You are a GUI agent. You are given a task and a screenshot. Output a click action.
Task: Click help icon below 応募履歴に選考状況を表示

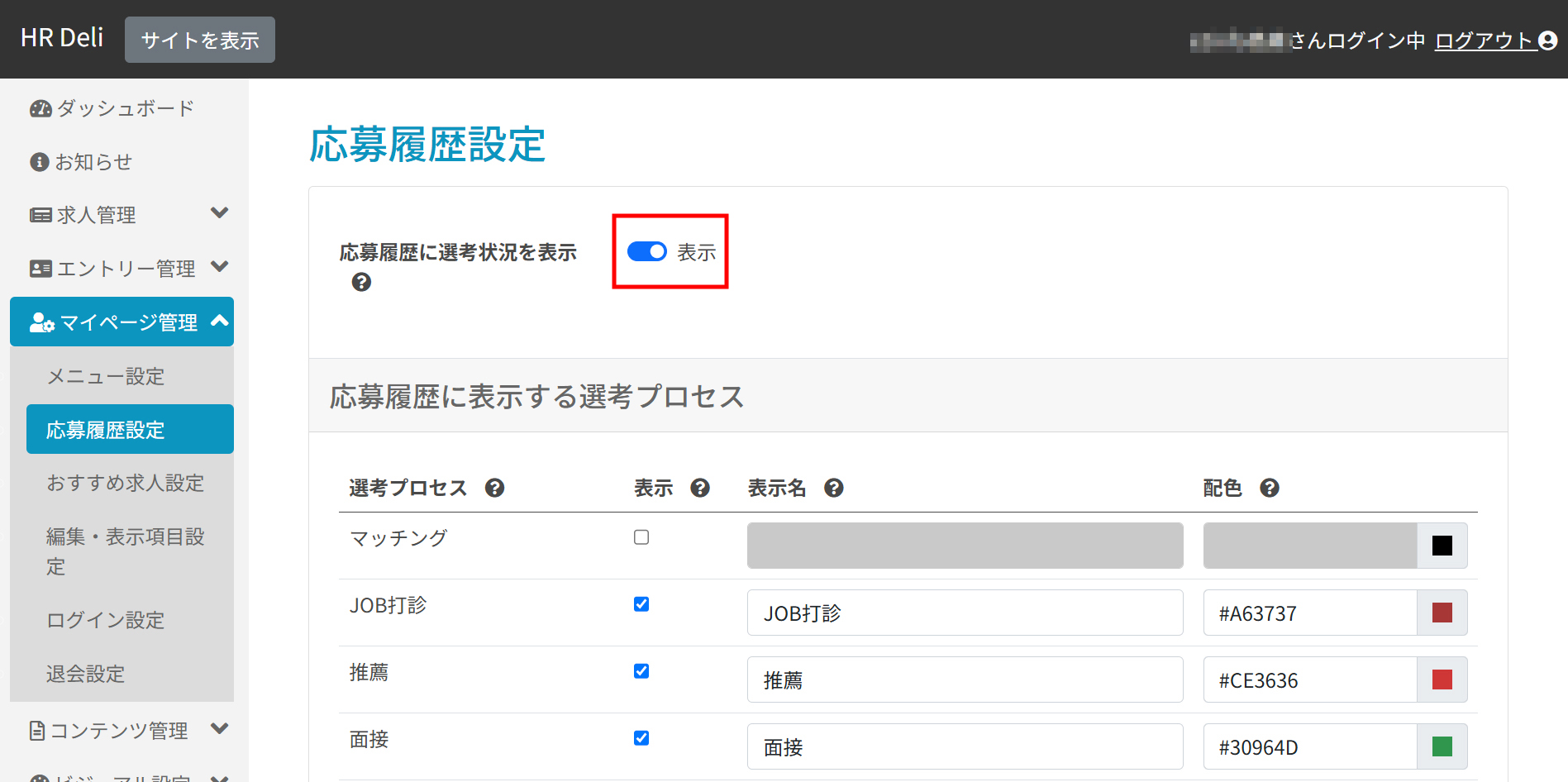click(x=361, y=283)
